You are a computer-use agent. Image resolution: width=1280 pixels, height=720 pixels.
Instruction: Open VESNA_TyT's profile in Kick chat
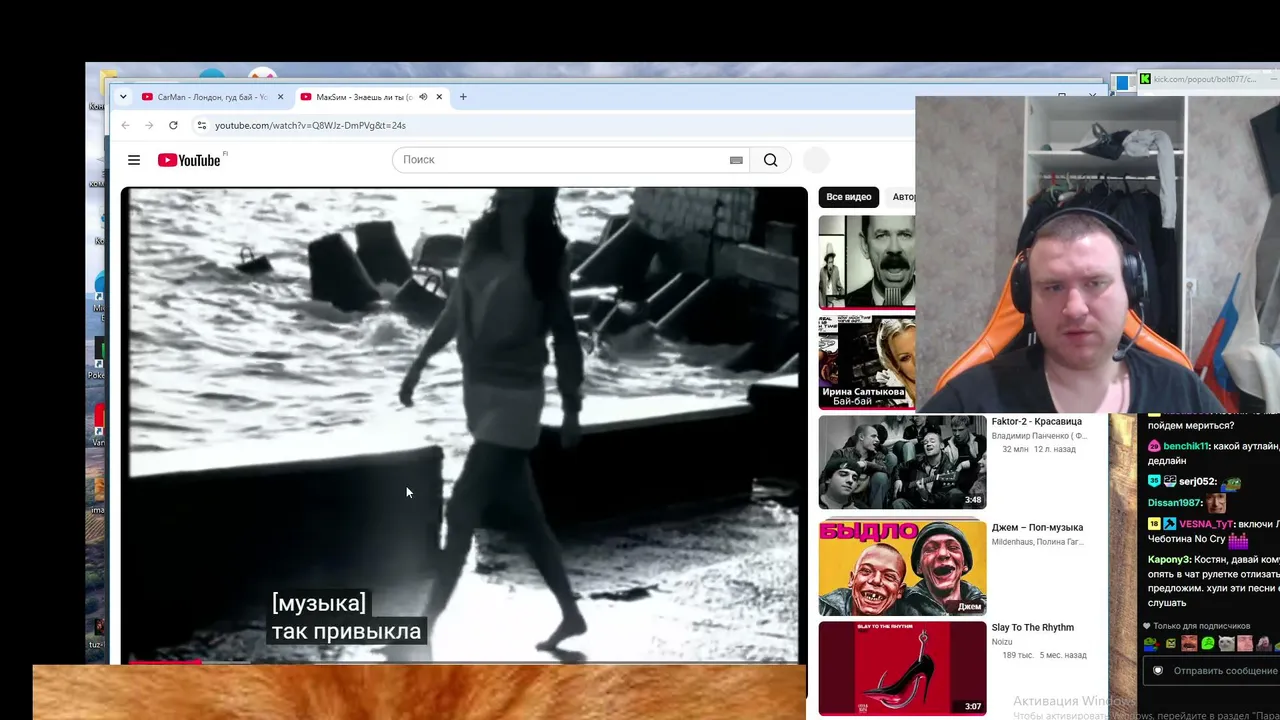coord(1206,524)
